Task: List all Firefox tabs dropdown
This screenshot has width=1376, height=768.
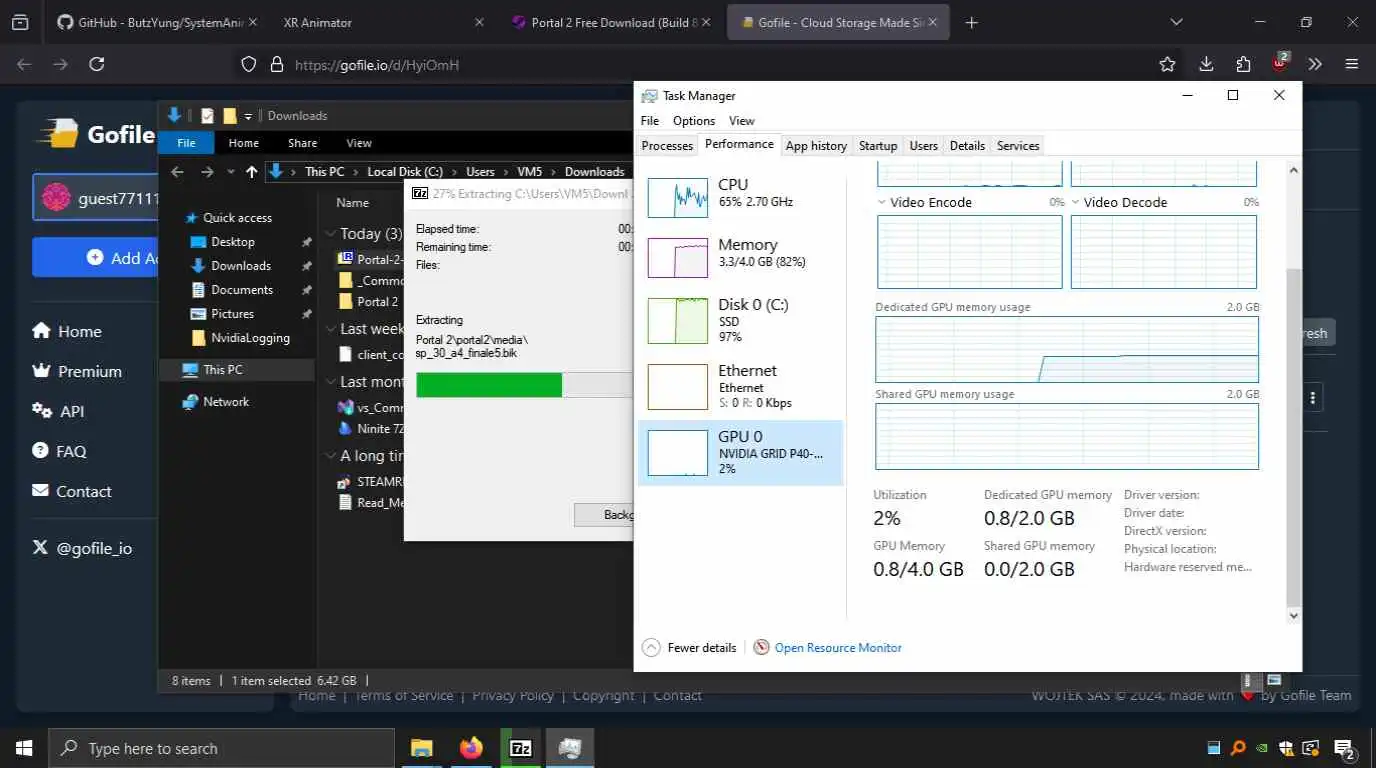Action: tap(1176, 22)
